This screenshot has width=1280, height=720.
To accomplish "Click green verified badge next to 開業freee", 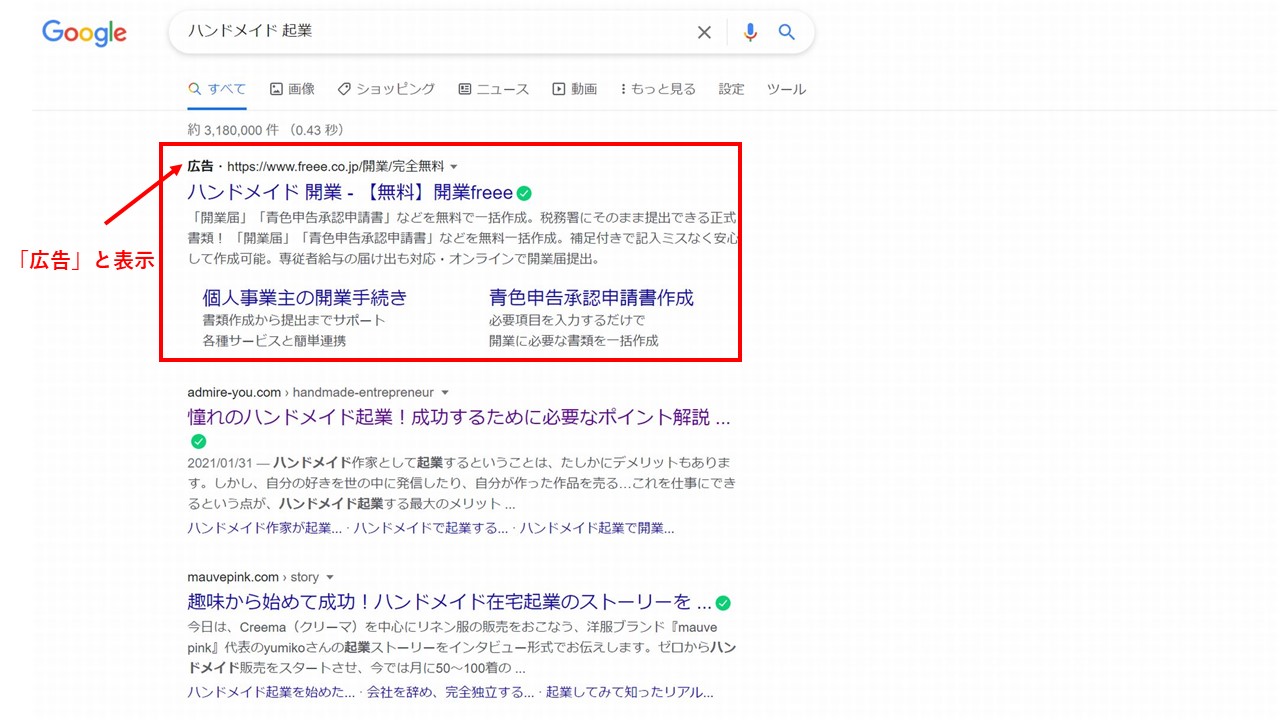I will pyautogui.click(x=524, y=193).
